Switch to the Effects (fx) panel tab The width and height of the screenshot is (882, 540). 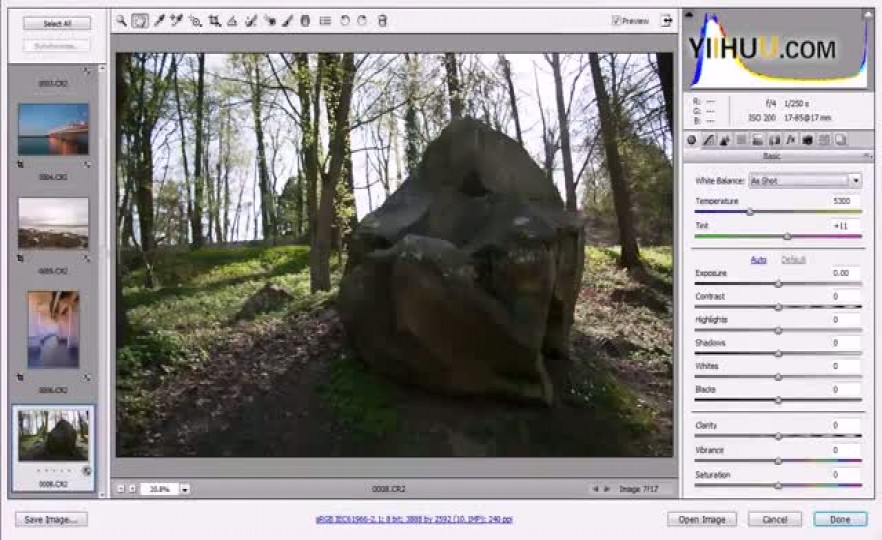(791, 140)
